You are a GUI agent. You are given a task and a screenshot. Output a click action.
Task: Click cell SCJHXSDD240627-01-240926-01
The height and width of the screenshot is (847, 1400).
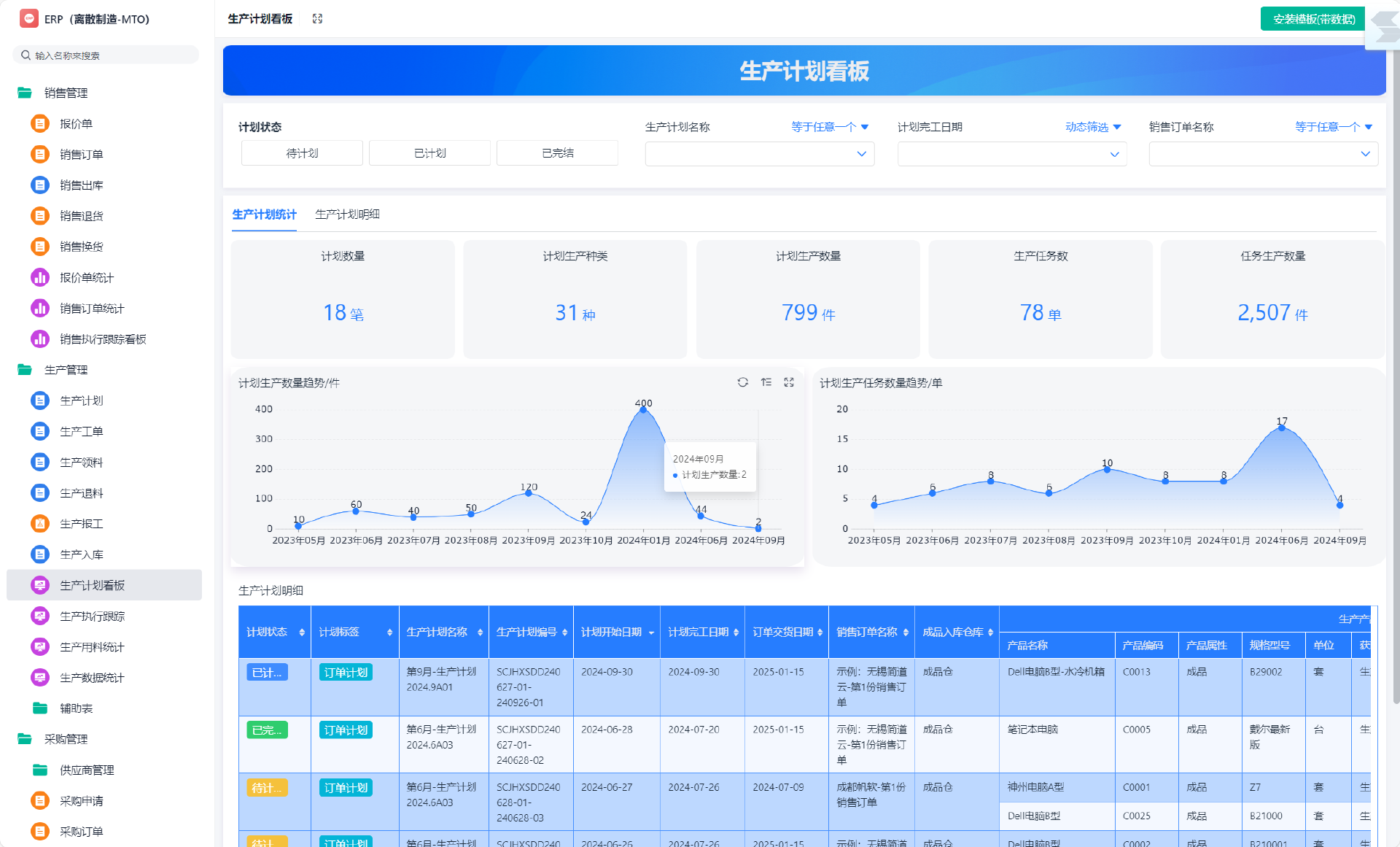pos(530,687)
